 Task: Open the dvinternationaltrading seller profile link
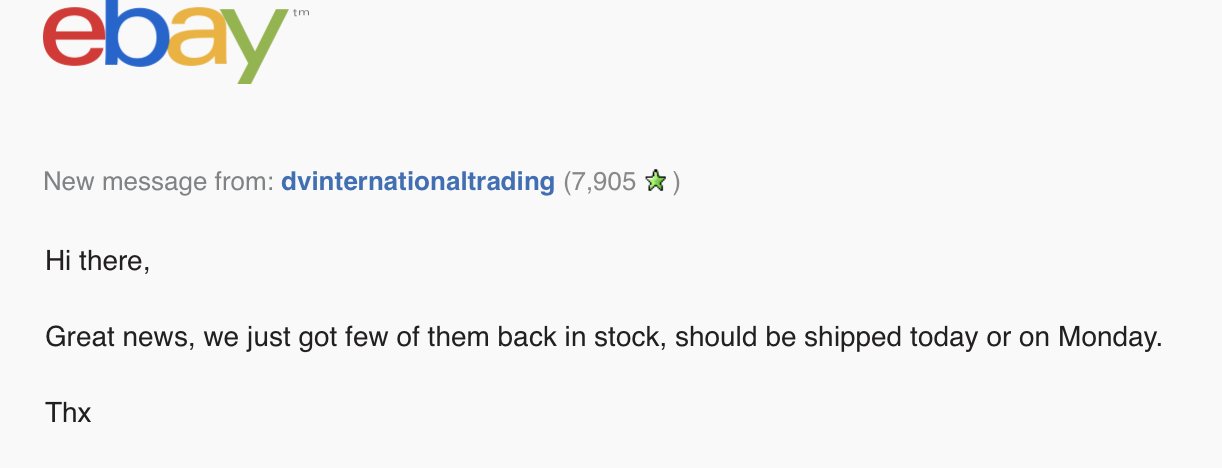[418, 181]
